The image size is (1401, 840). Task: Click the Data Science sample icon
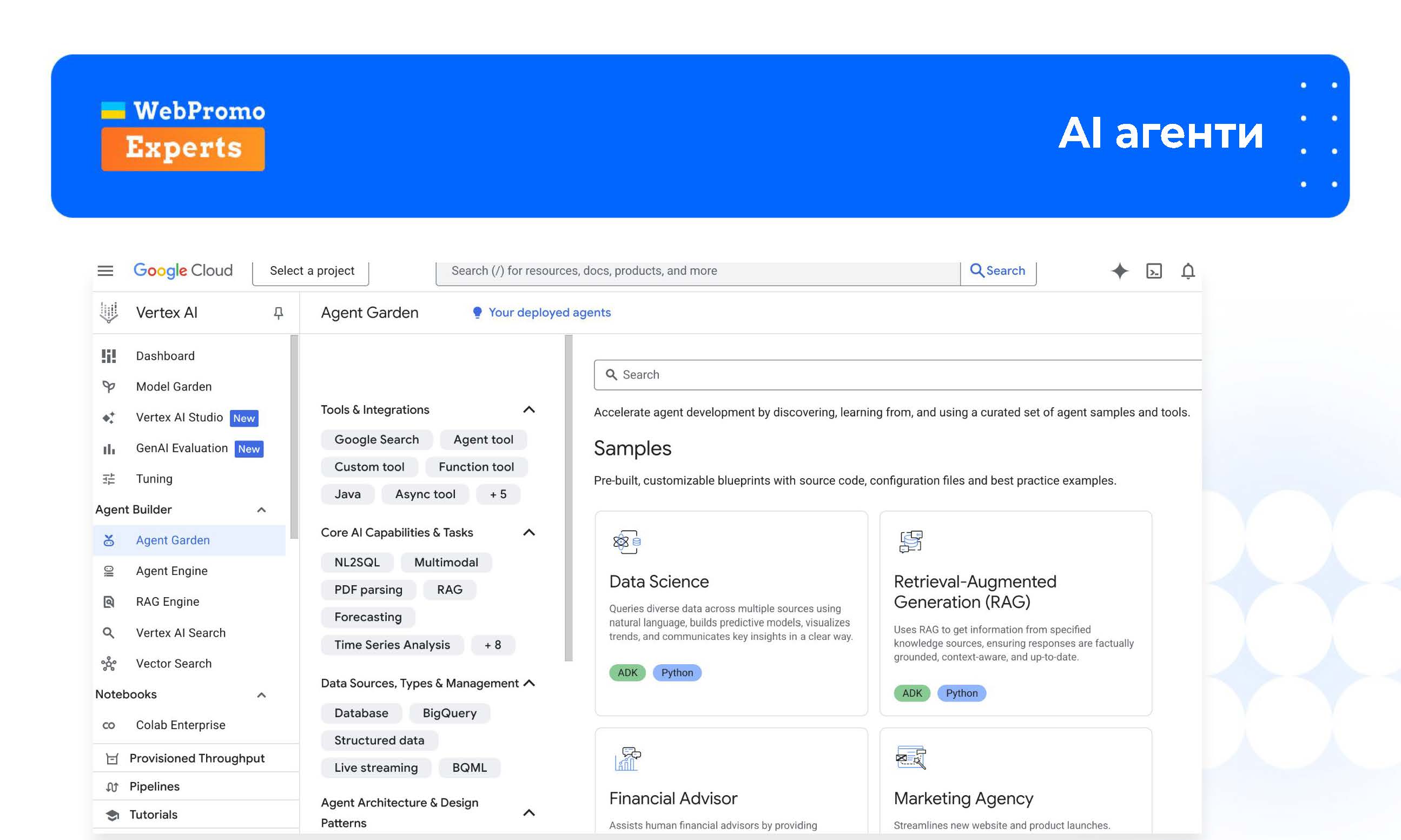626,541
